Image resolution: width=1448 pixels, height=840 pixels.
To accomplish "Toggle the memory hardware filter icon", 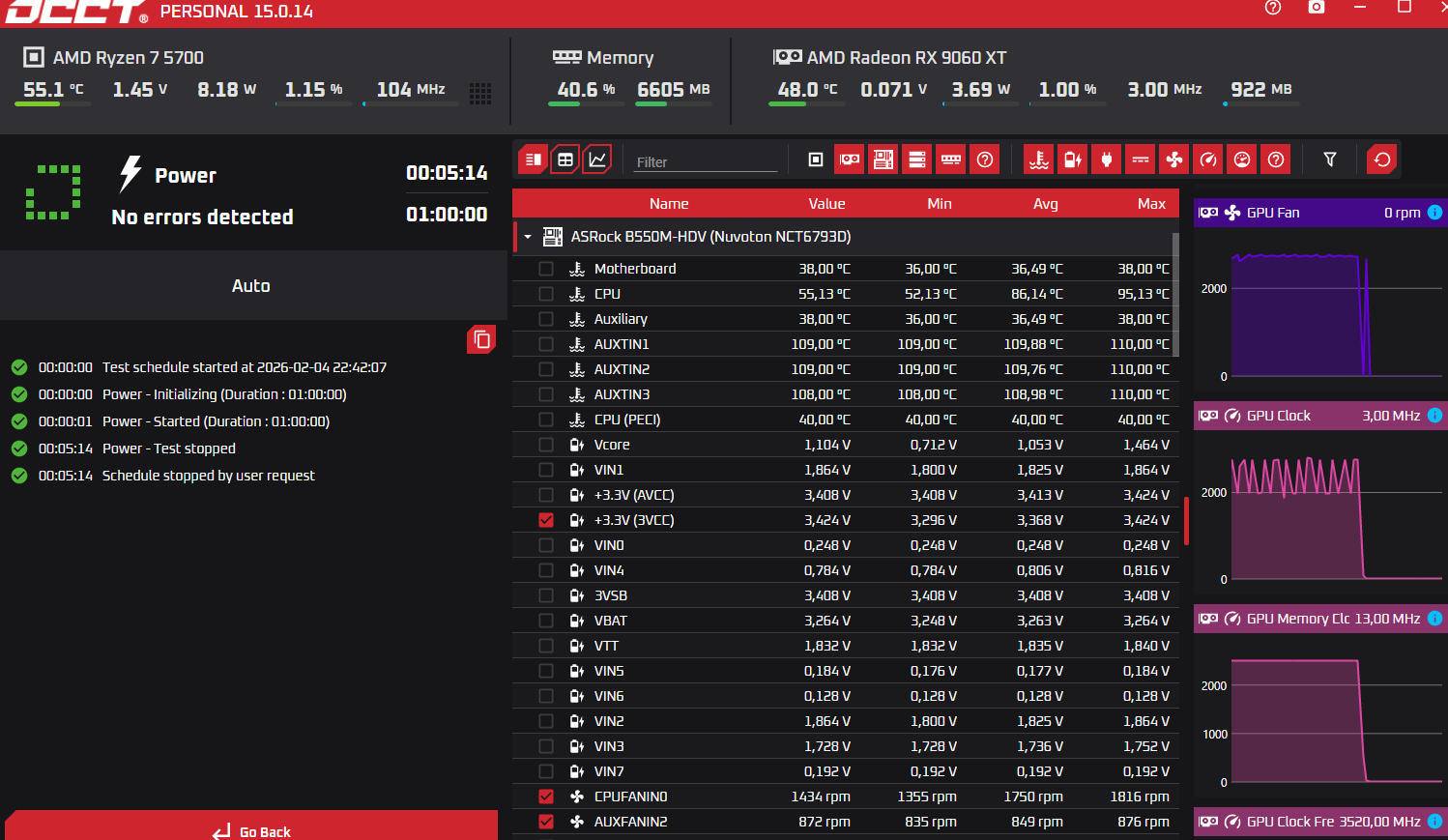I will pyautogui.click(x=951, y=159).
